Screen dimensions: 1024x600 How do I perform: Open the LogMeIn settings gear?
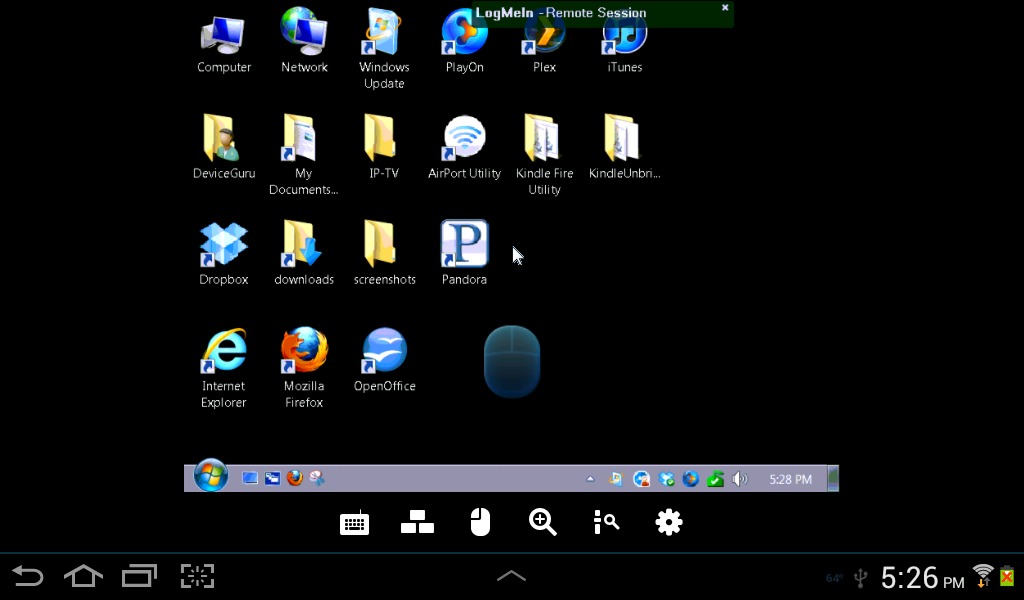click(x=669, y=522)
